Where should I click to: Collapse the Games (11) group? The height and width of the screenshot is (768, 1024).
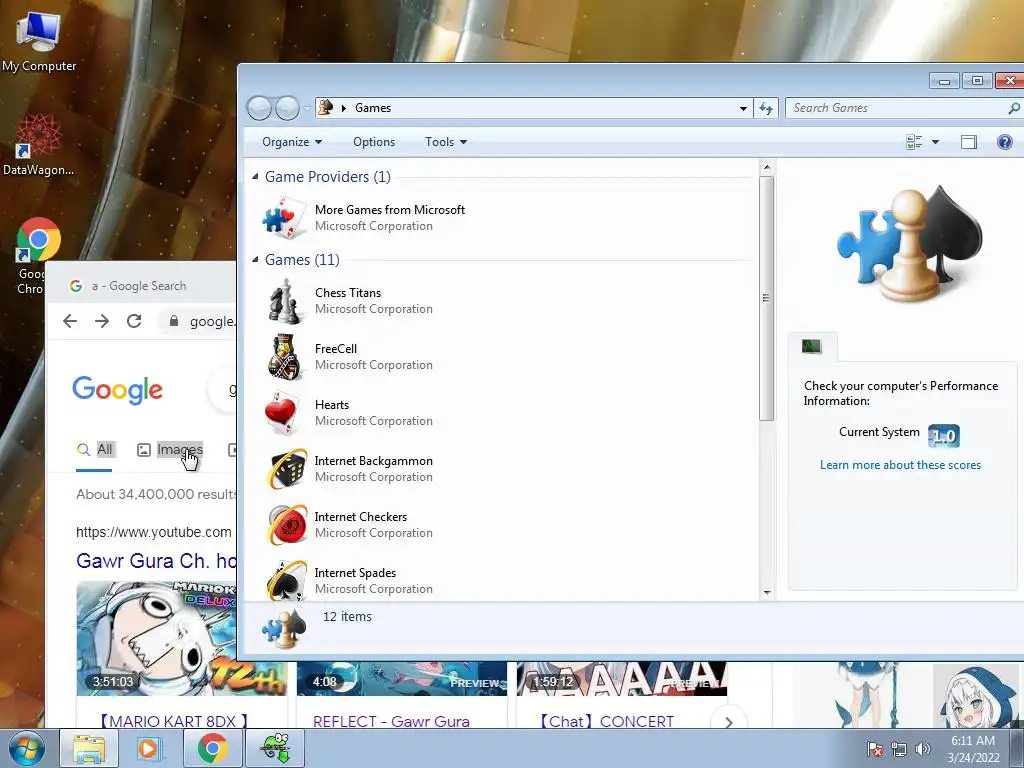point(255,259)
